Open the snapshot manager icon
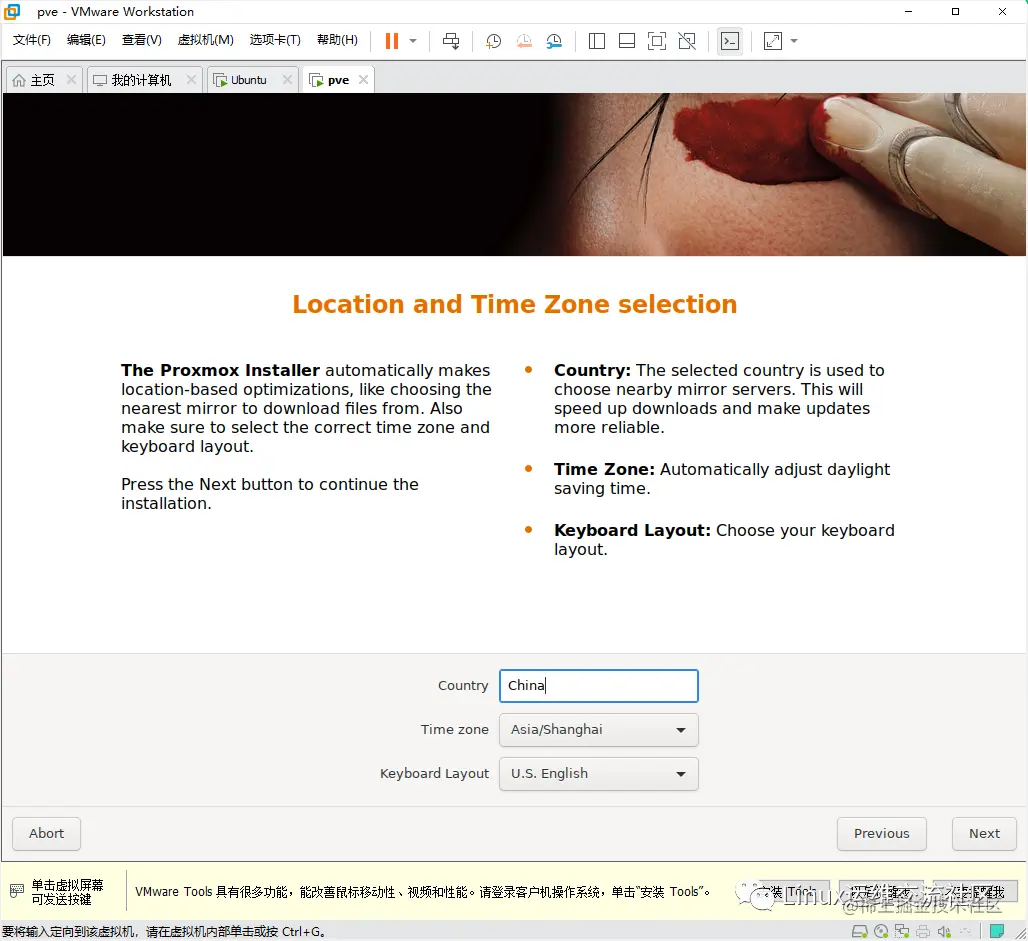 click(554, 41)
